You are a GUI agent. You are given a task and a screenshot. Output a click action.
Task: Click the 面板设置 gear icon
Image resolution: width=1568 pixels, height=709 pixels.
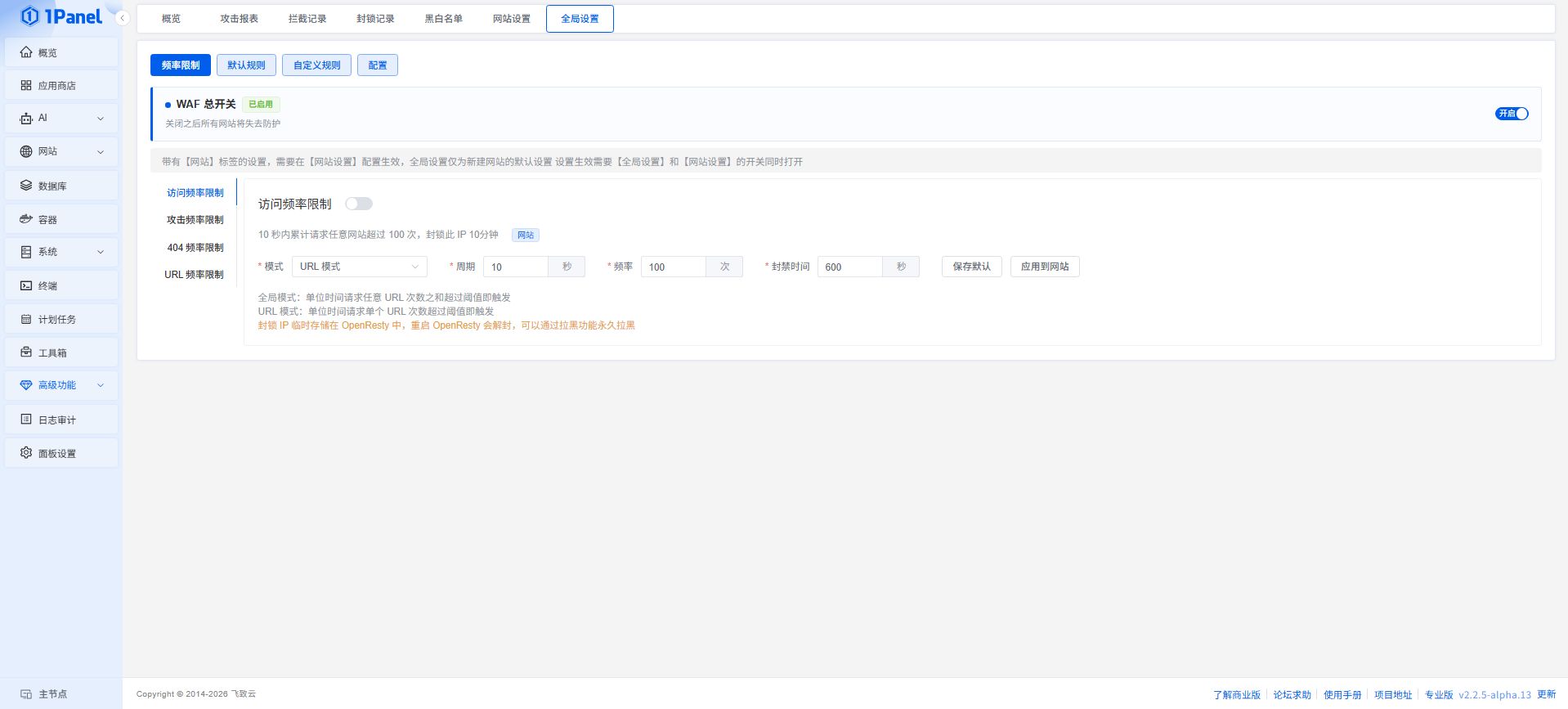[26, 453]
